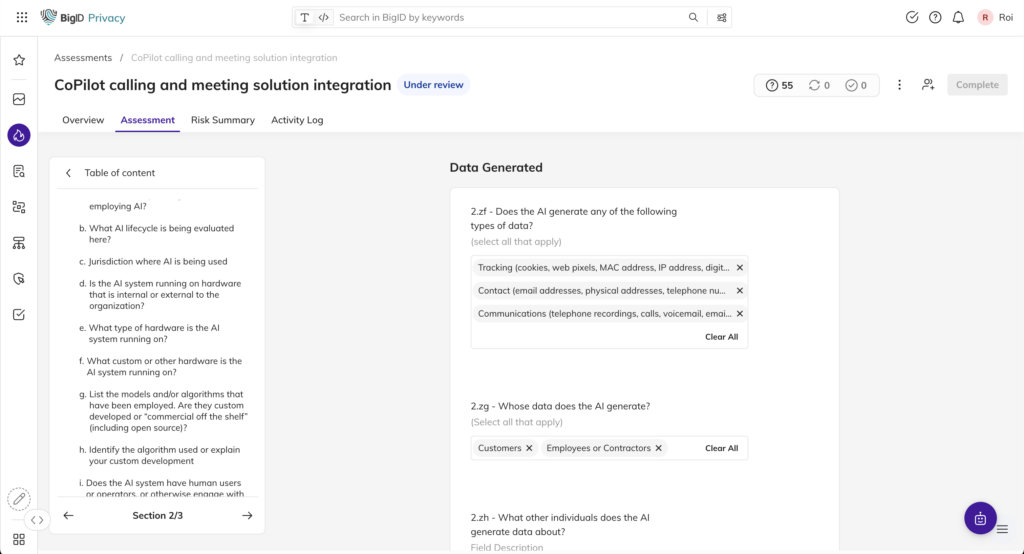1024x554 pixels.
Task: Switch to the Risk Summary tab
Action: (x=222, y=120)
